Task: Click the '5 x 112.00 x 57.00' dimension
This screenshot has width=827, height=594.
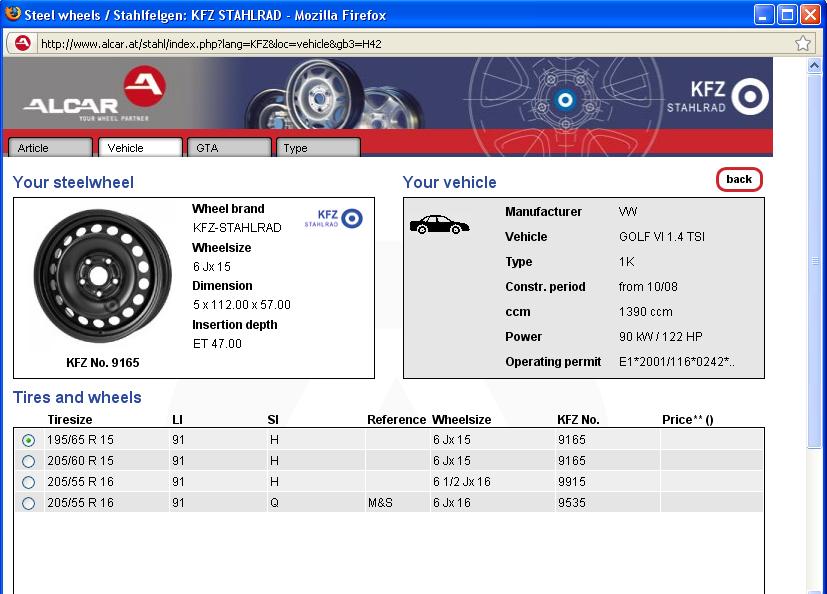Action: [242, 305]
